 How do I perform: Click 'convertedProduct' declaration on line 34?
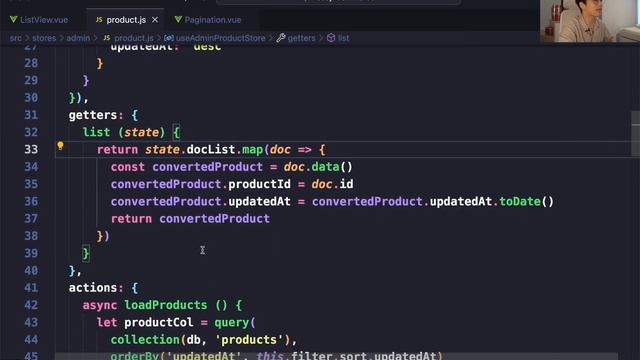click(x=207, y=167)
